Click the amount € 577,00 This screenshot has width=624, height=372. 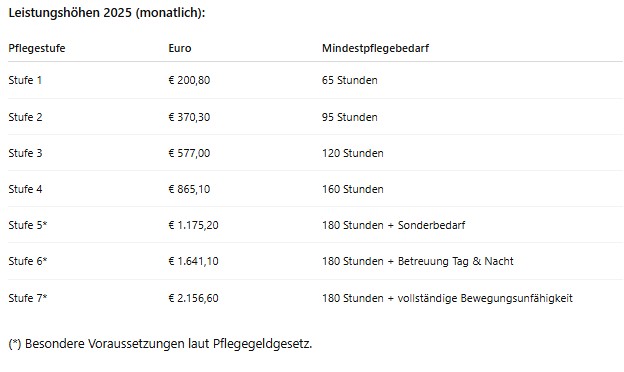pos(189,153)
